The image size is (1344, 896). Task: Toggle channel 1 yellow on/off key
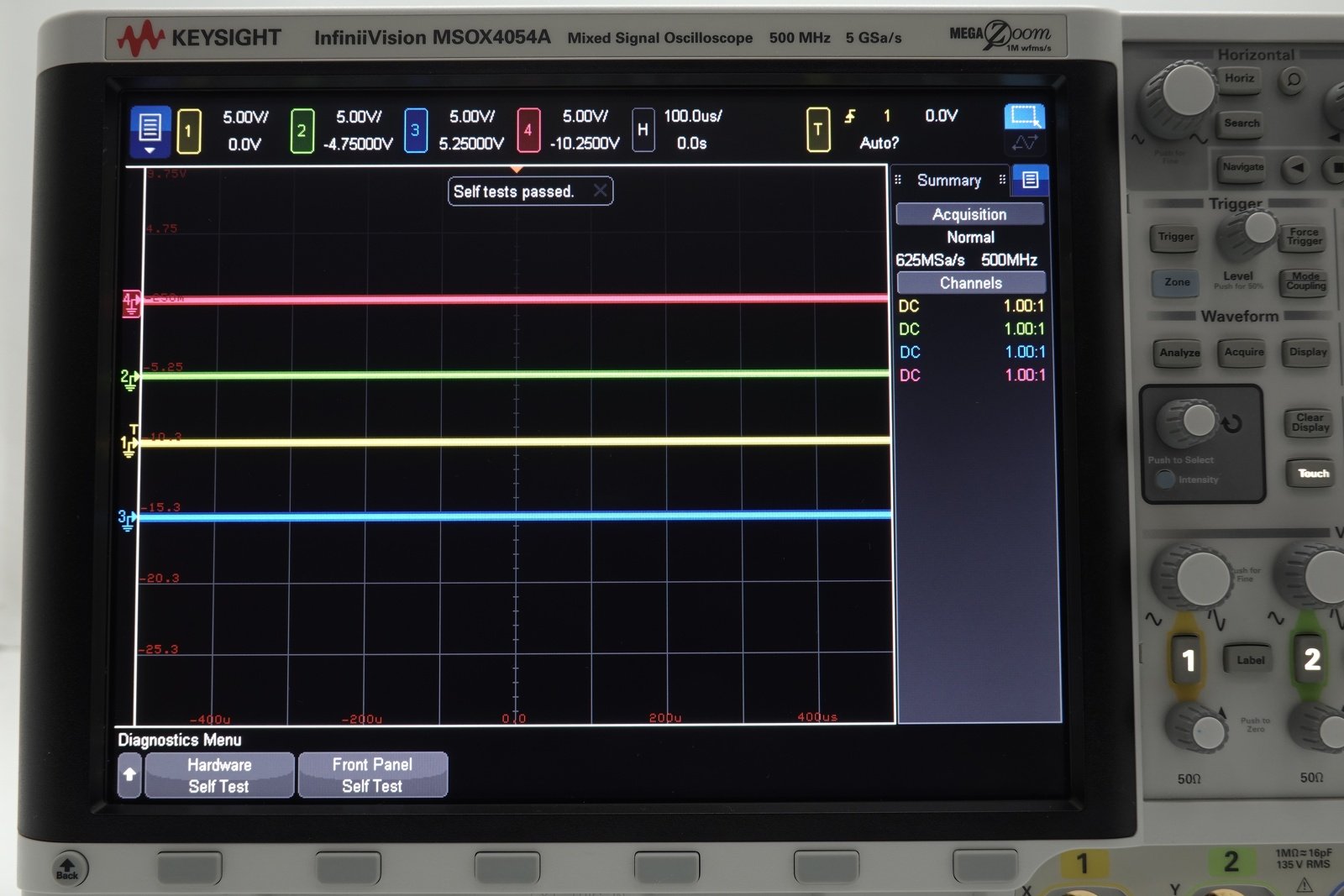[x=1188, y=661]
